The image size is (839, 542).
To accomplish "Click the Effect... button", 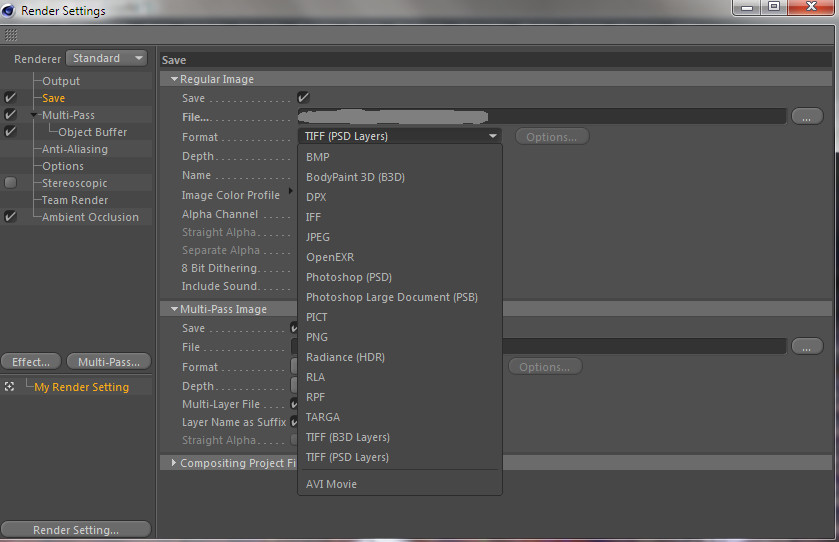I will point(31,362).
